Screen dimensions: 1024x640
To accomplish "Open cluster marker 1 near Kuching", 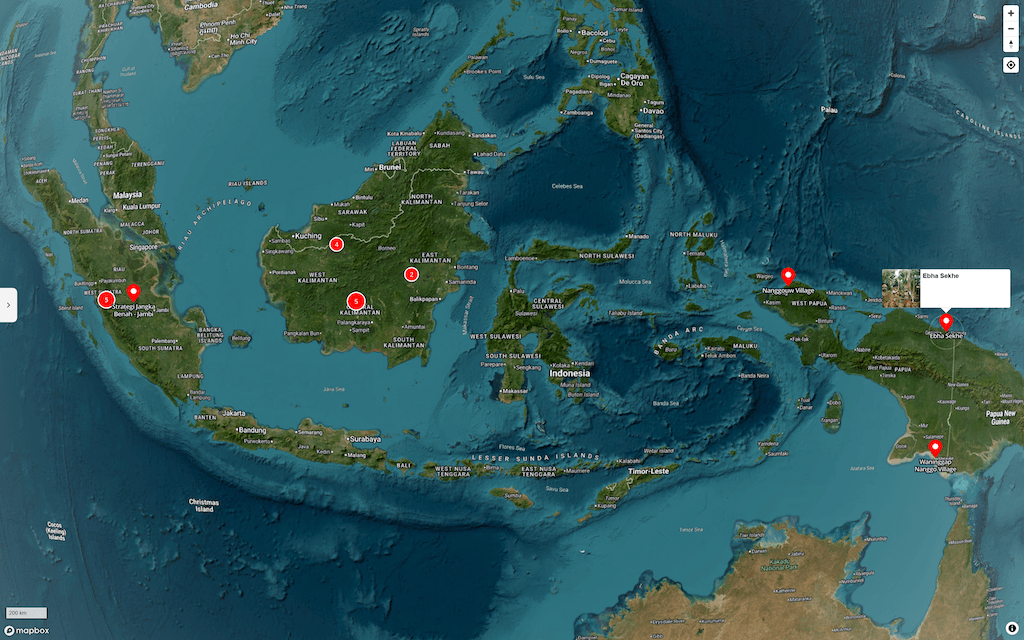I will pyautogui.click(x=336, y=242).
